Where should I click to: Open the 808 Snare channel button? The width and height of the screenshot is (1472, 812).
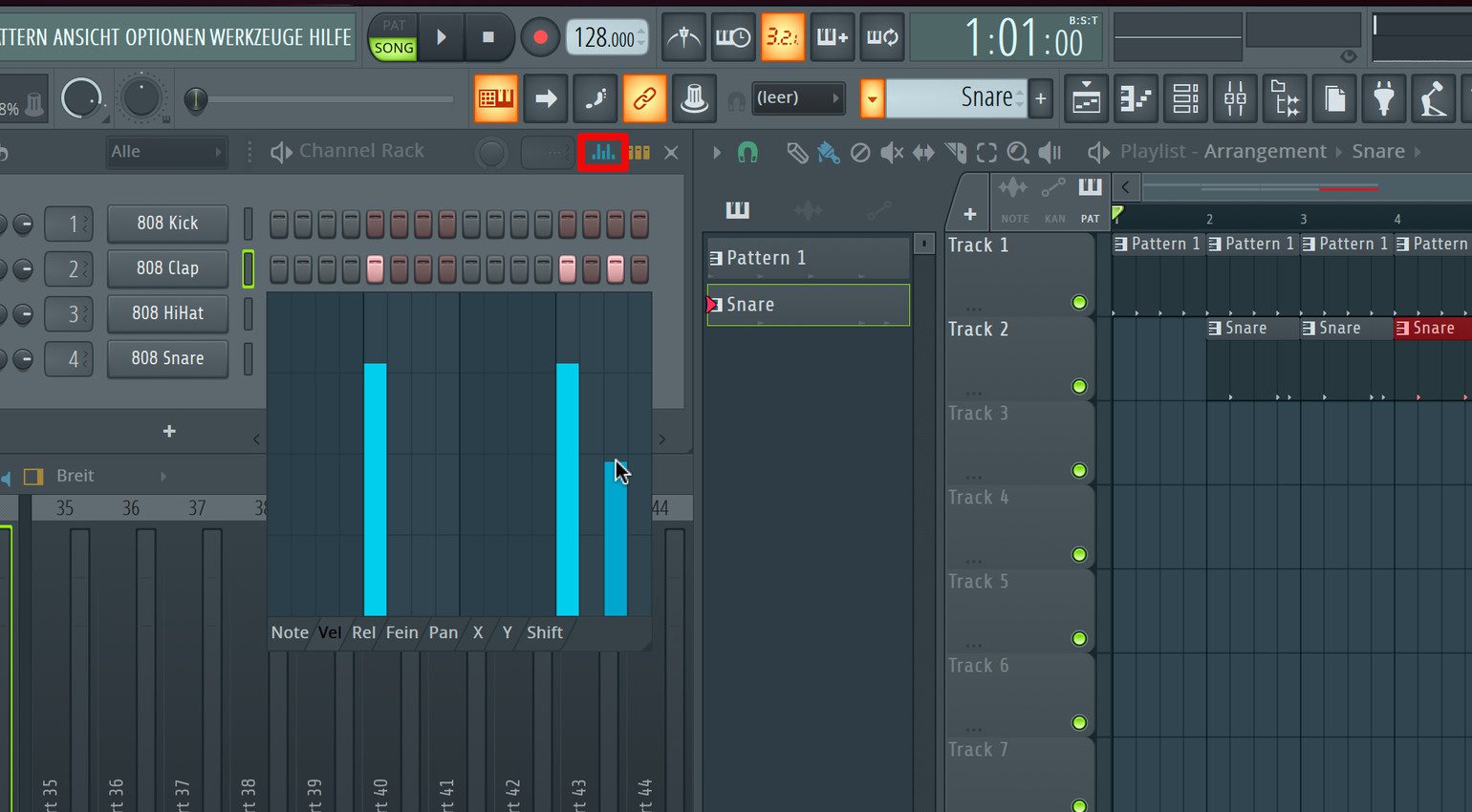pyautogui.click(x=167, y=358)
